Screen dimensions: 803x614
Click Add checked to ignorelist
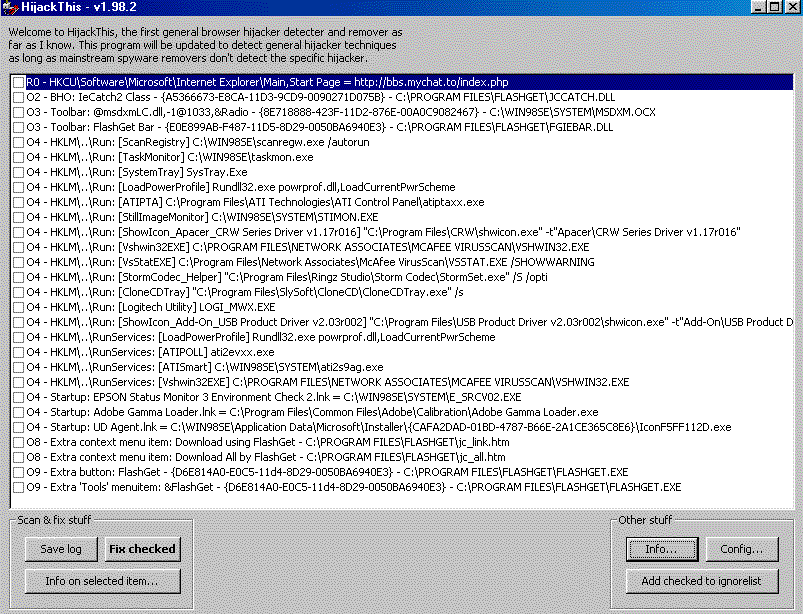702,581
